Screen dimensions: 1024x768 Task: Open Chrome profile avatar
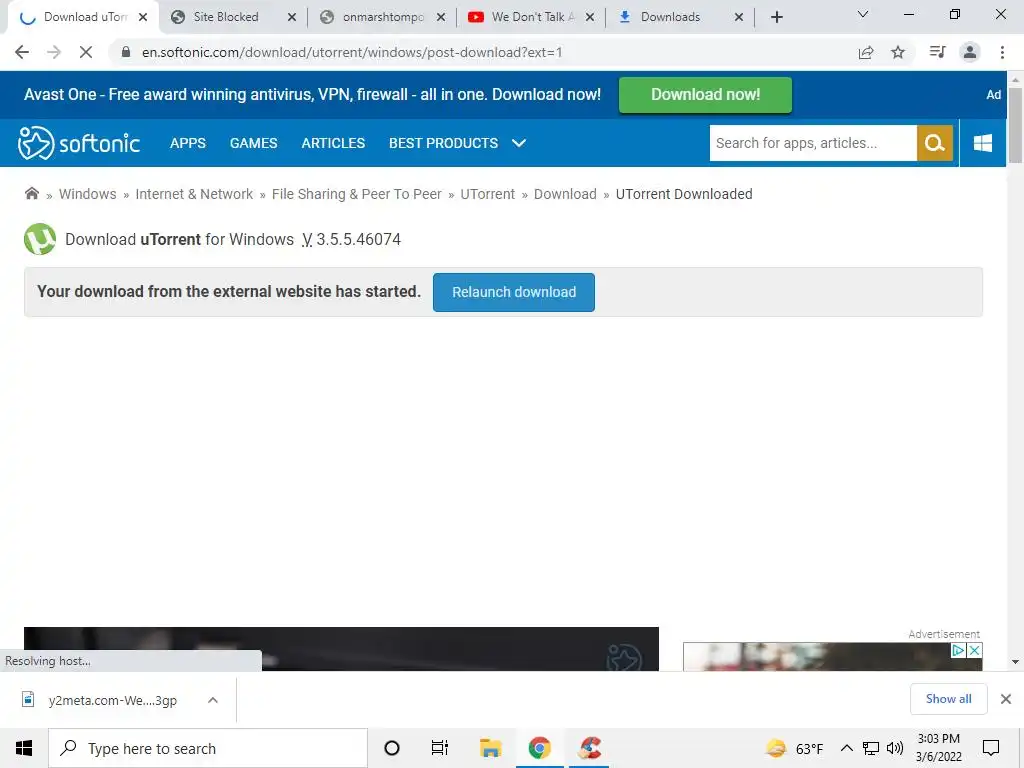tap(970, 52)
